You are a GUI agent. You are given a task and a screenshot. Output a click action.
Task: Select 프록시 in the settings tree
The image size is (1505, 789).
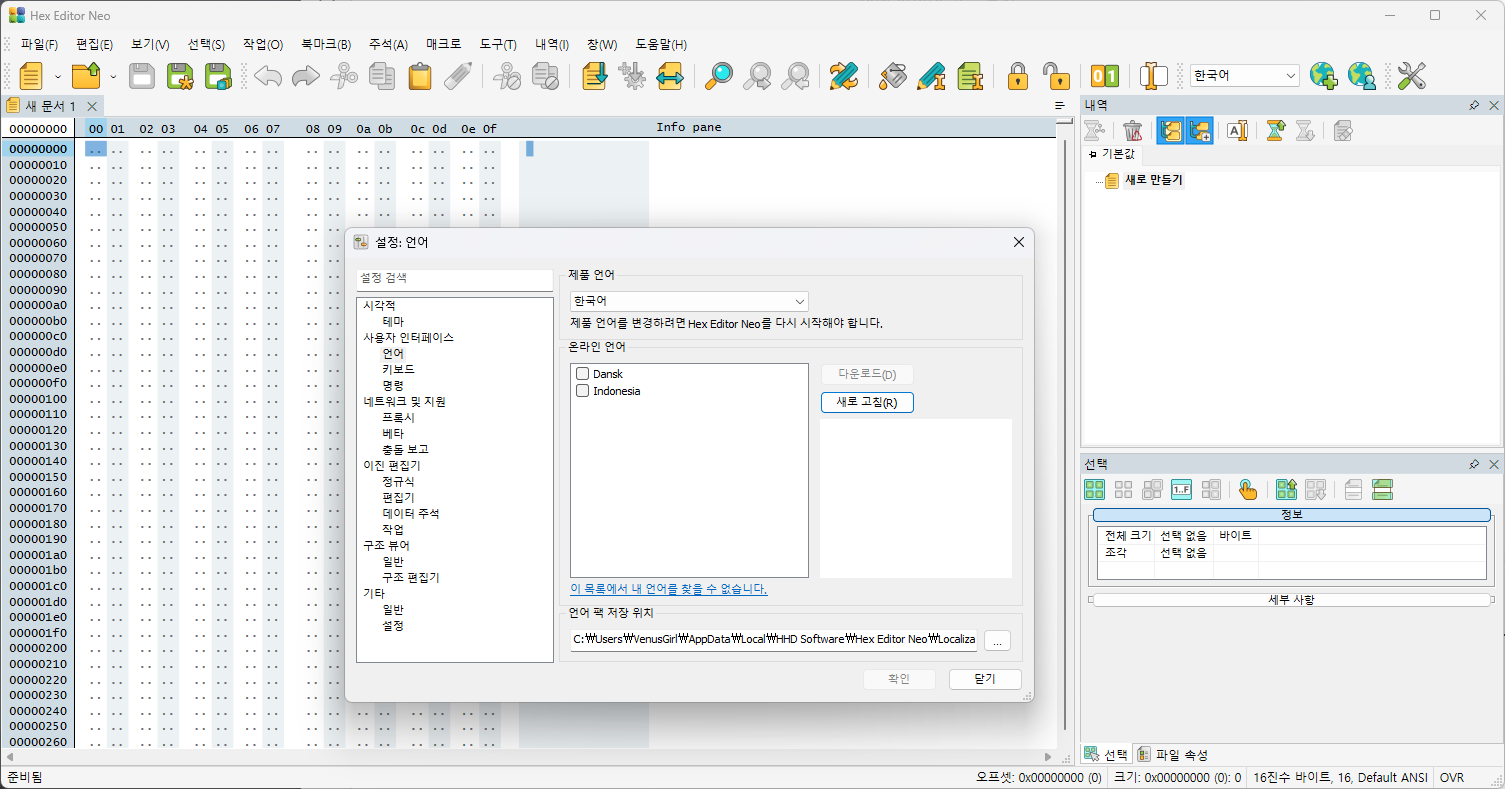[x=398, y=417]
